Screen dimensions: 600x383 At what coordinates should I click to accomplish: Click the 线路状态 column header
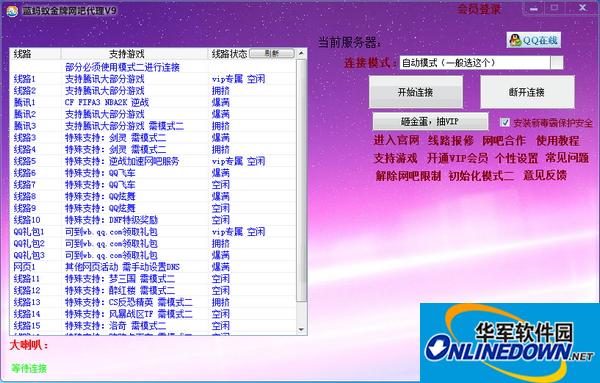click(230, 54)
